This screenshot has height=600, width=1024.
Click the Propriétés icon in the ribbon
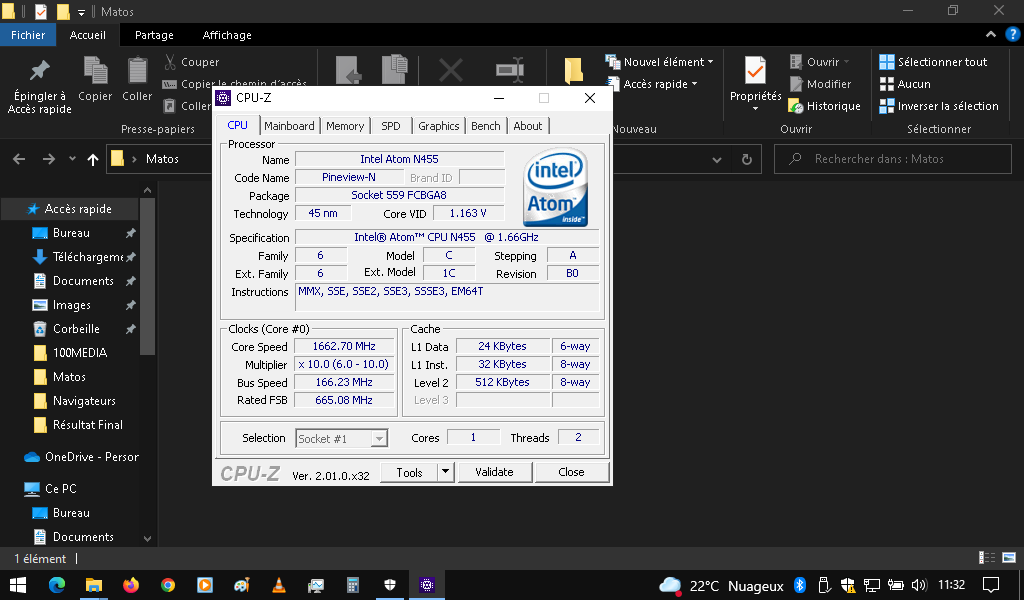pyautogui.click(x=755, y=72)
